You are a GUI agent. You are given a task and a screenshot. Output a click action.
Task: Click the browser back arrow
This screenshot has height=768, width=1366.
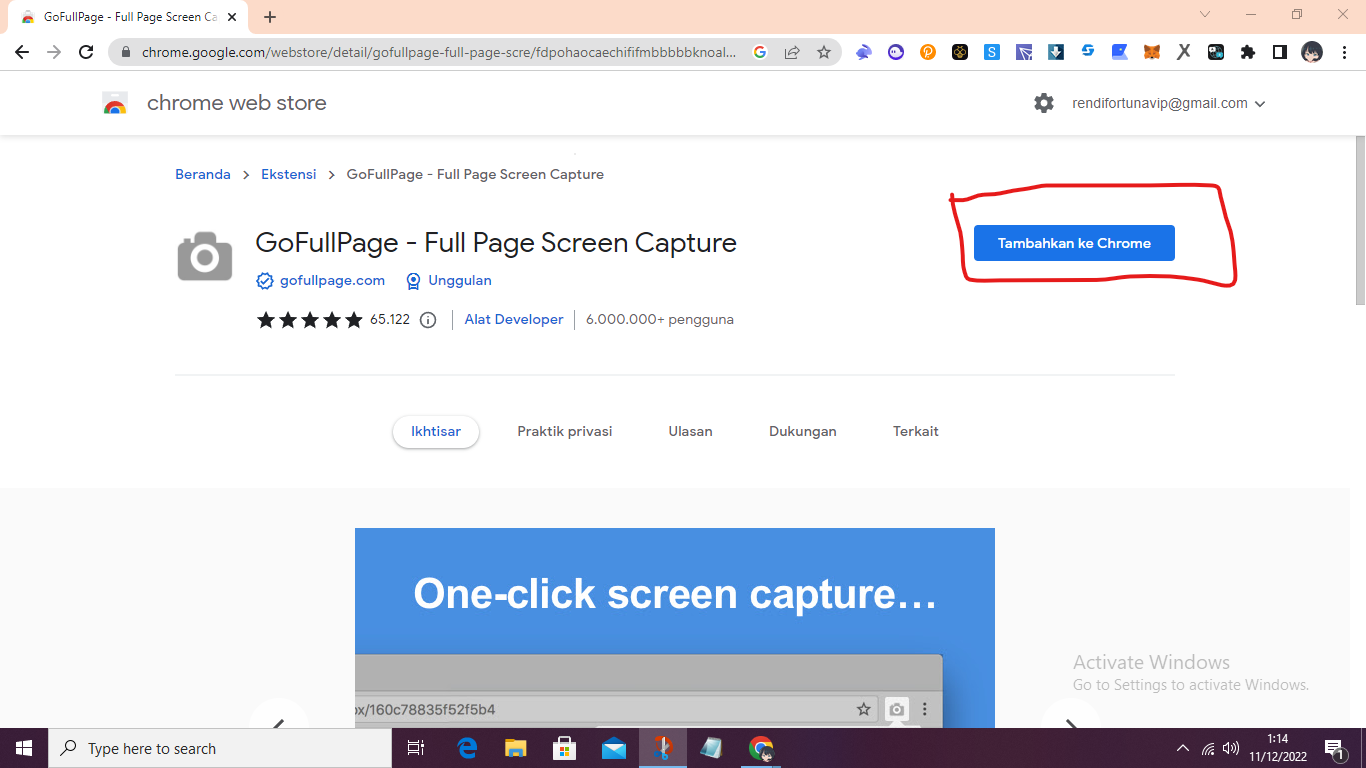(22, 52)
